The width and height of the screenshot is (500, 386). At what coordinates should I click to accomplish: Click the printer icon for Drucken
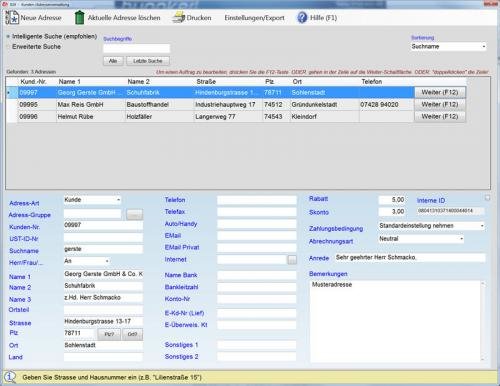(x=179, y=17)
